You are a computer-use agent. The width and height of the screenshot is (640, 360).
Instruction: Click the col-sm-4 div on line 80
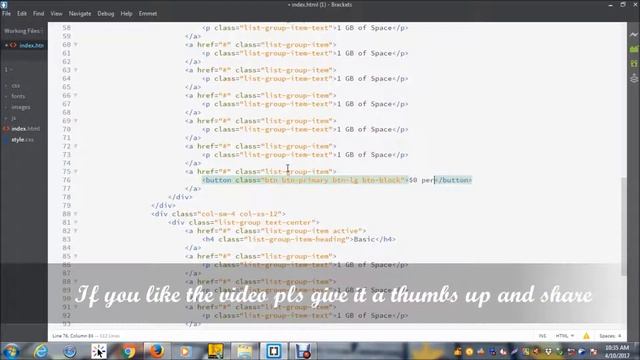218,214
